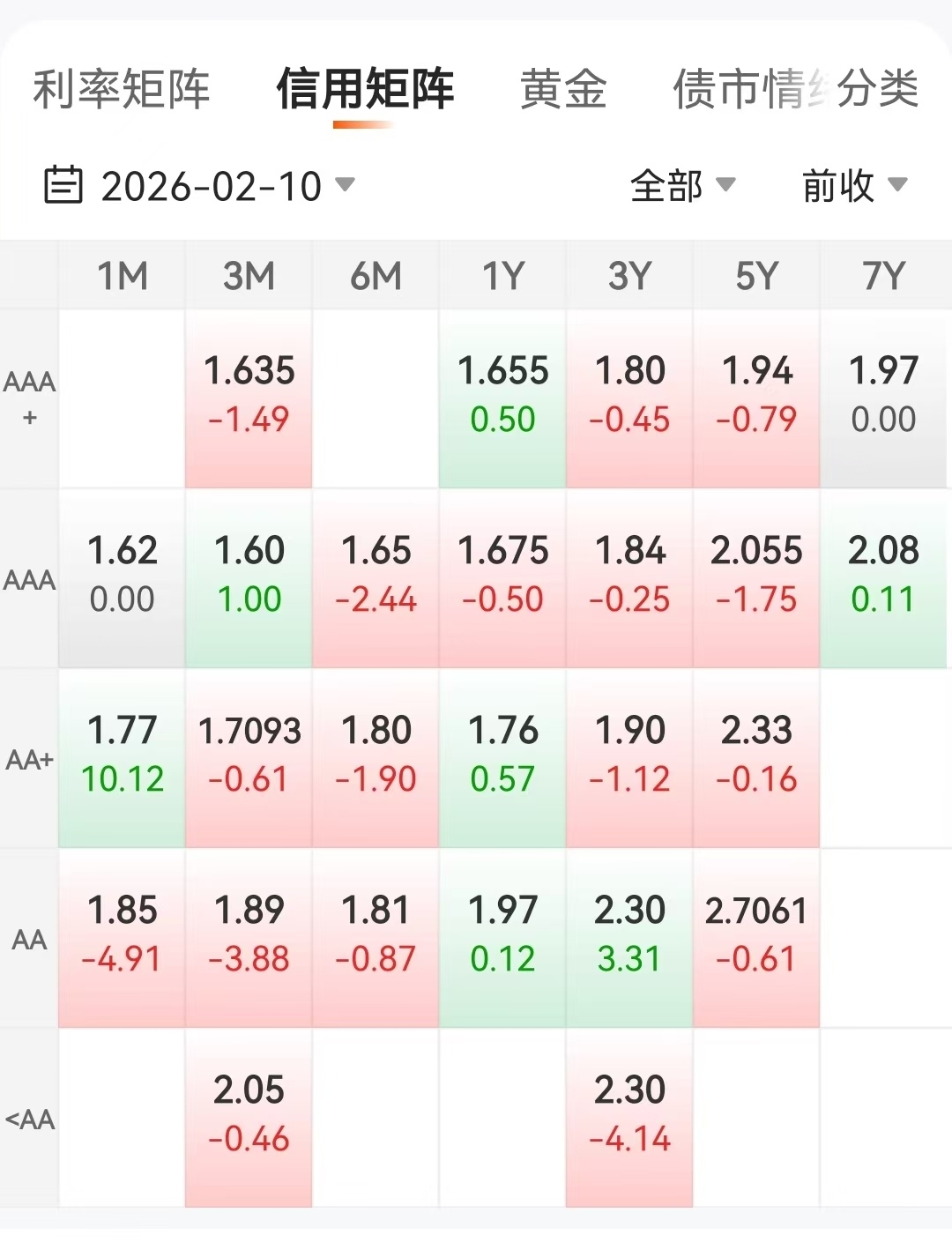Select the AAA+ 1Y cell showing 1.655
Image resolution: width=952 pixels, height=1250 pixels.
coord(502,397)
